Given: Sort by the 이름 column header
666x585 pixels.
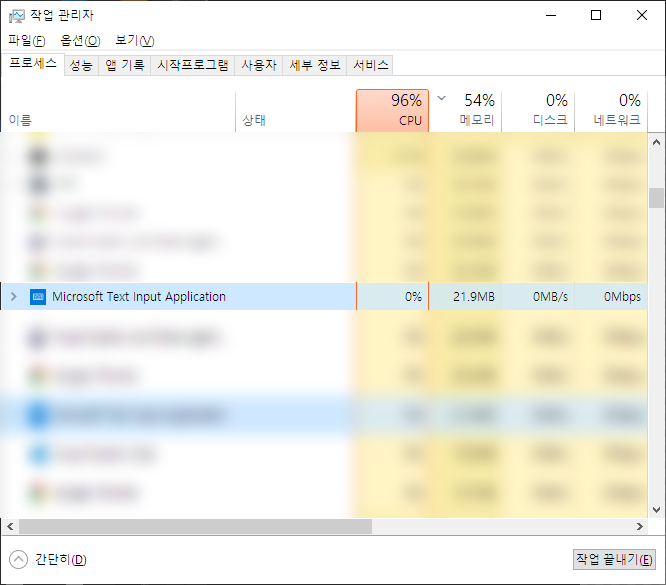Looking at the screenshot, I should pyautogui.click(x=20, y=120).
